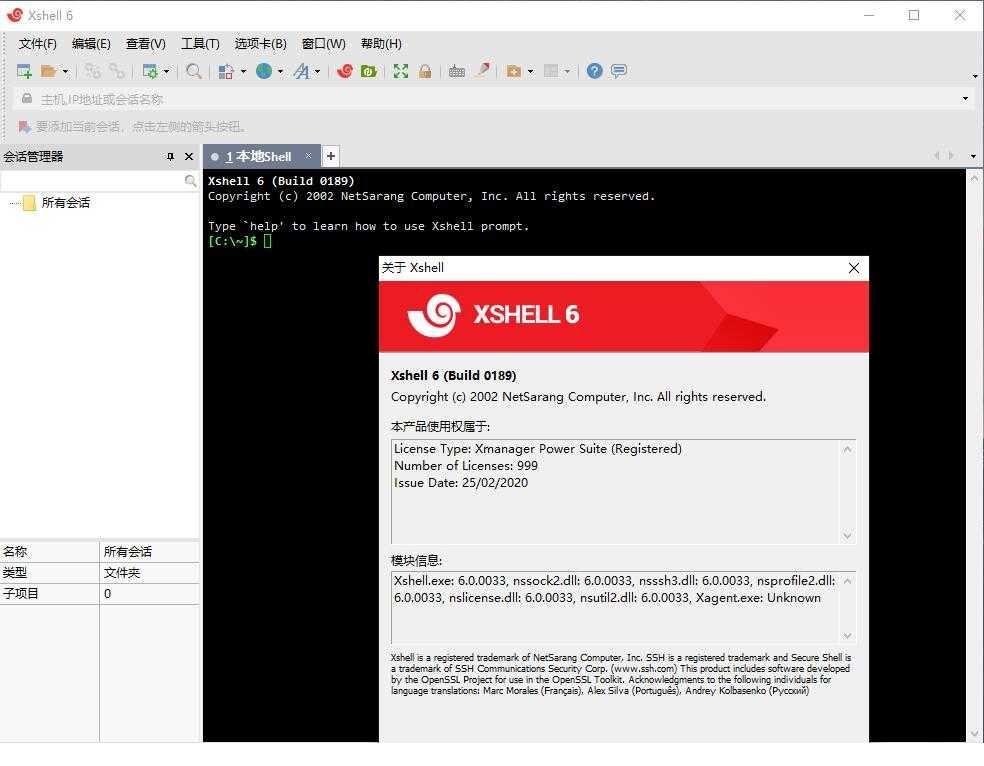Open the 工具(T) menu
Viewport: 984px width, 766px height.
200,44
